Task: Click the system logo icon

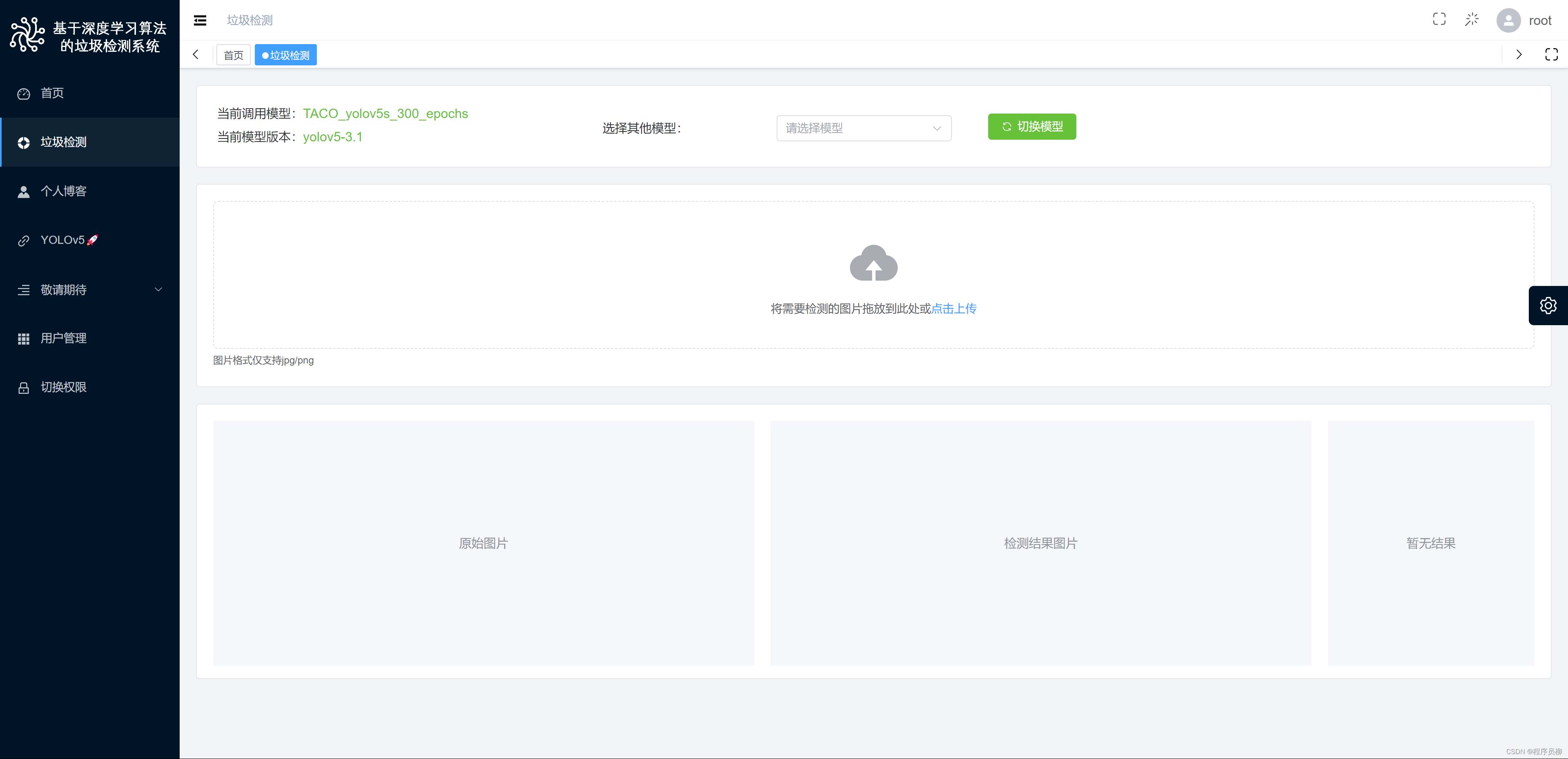Action: pos(27,35)
